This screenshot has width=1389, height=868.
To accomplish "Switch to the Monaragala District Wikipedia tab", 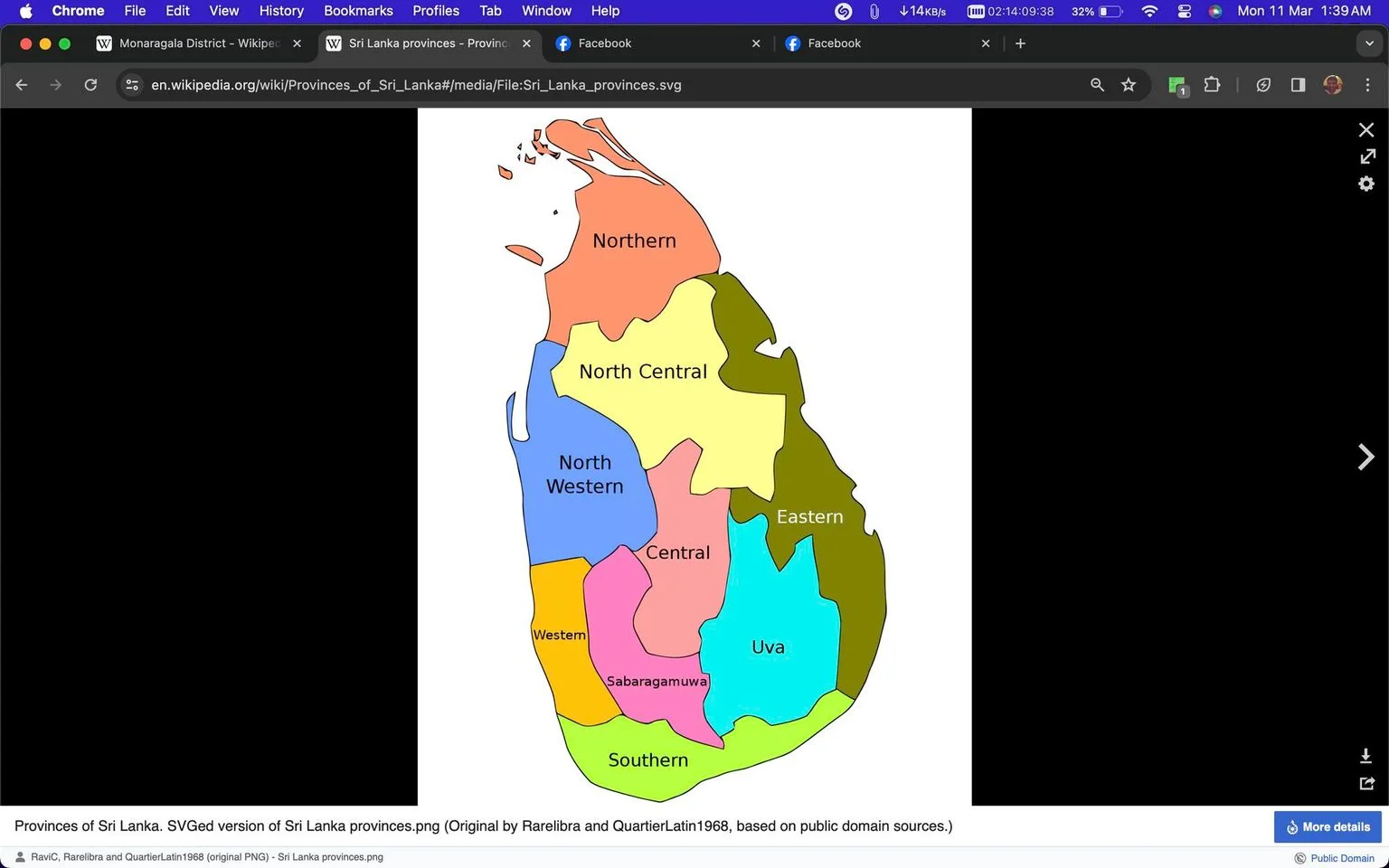I will tap(198, 43).
